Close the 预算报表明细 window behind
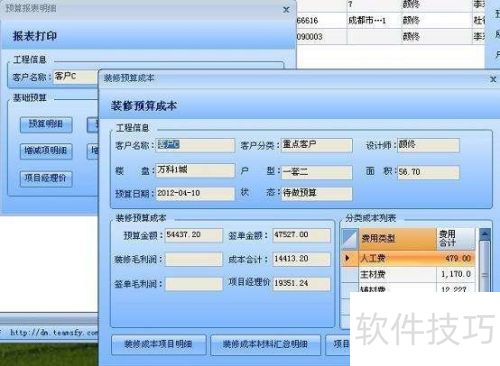The width and height of the screenshot is (500, 366). coord(286,10)
